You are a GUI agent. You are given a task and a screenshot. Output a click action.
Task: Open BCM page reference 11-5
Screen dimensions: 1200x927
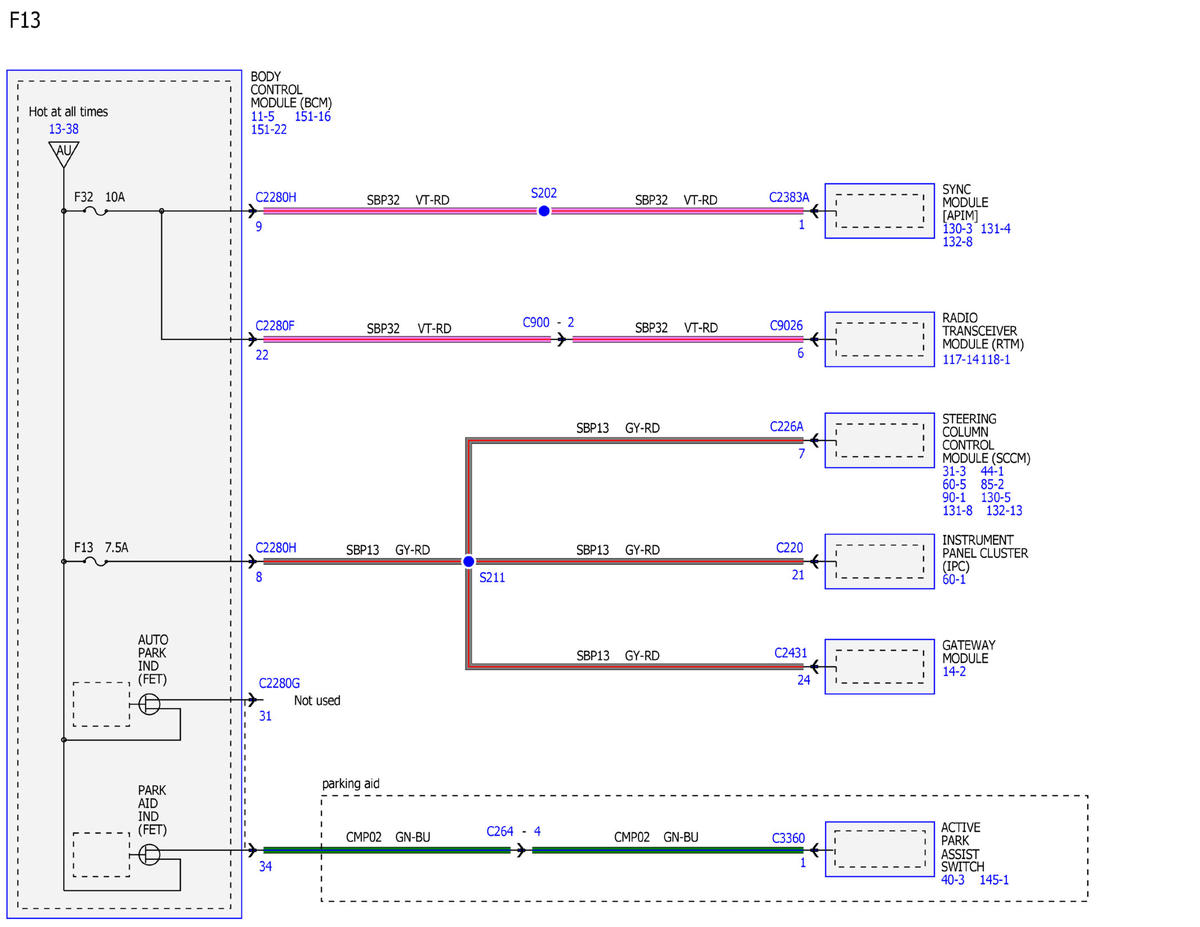(x=263, y=116)
